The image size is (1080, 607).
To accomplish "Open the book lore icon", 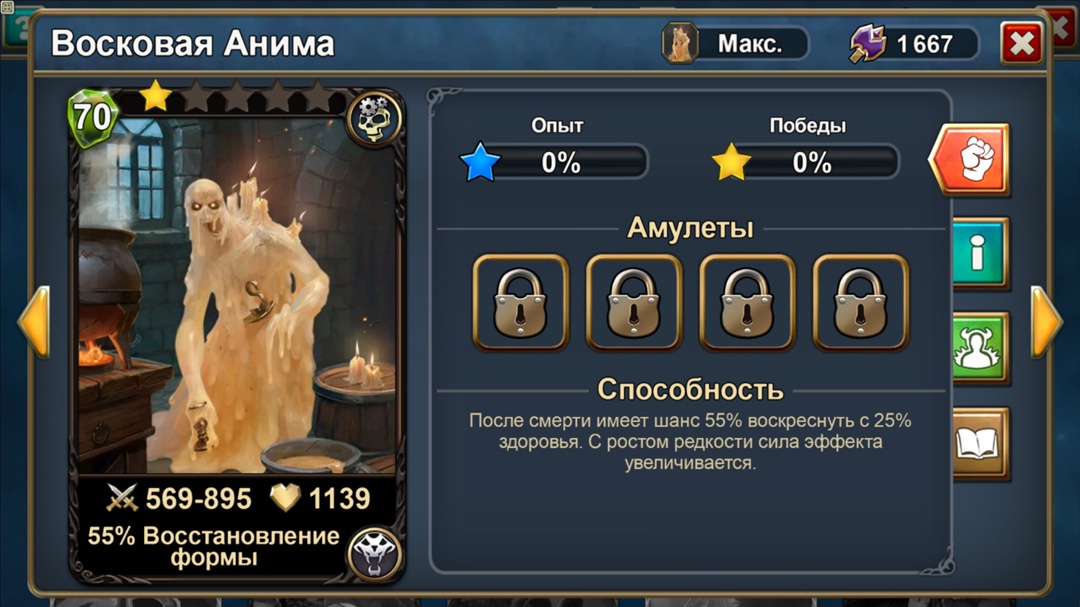I will [x=979, y=442].
